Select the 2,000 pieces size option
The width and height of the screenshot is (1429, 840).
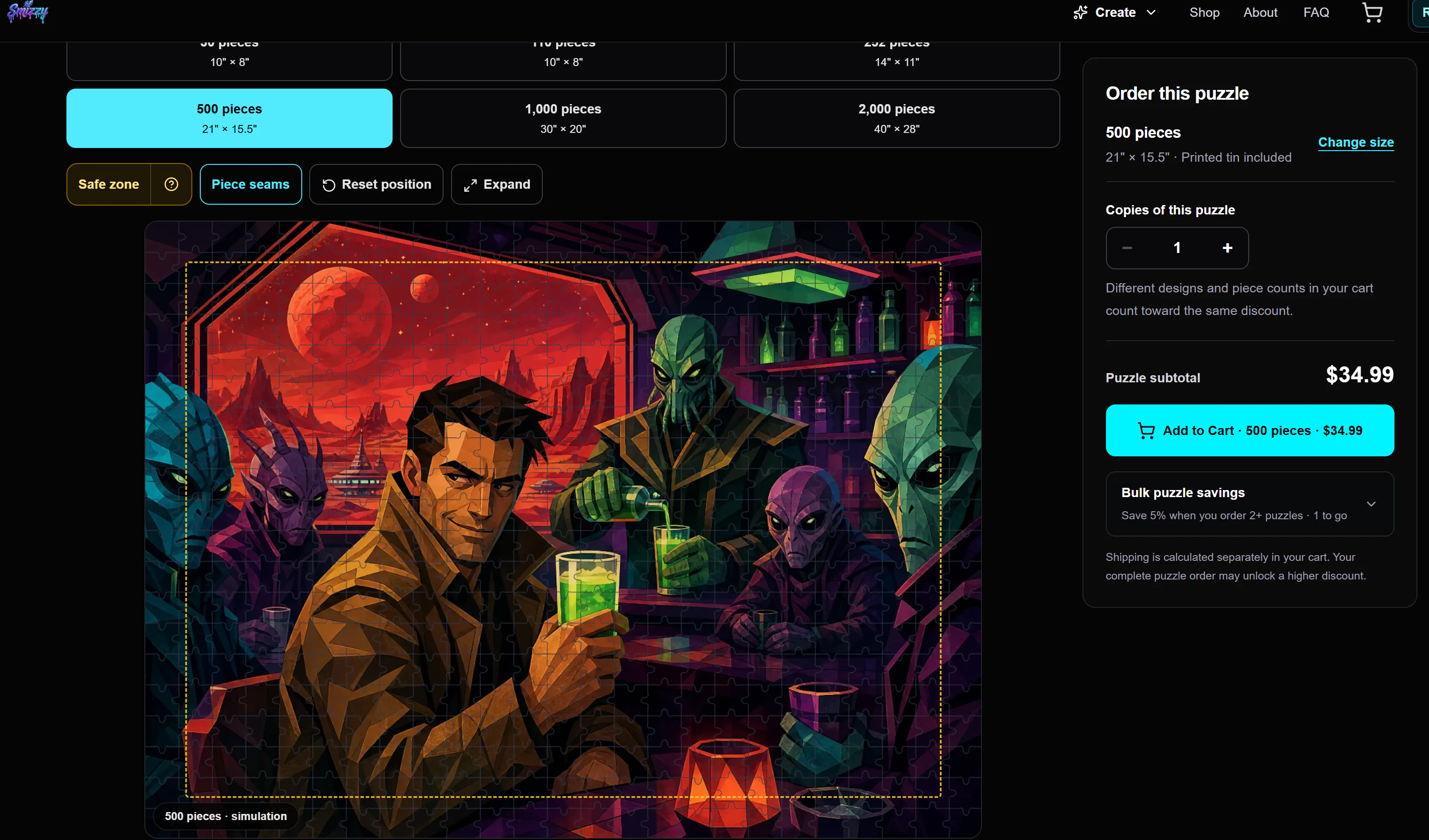896,118
